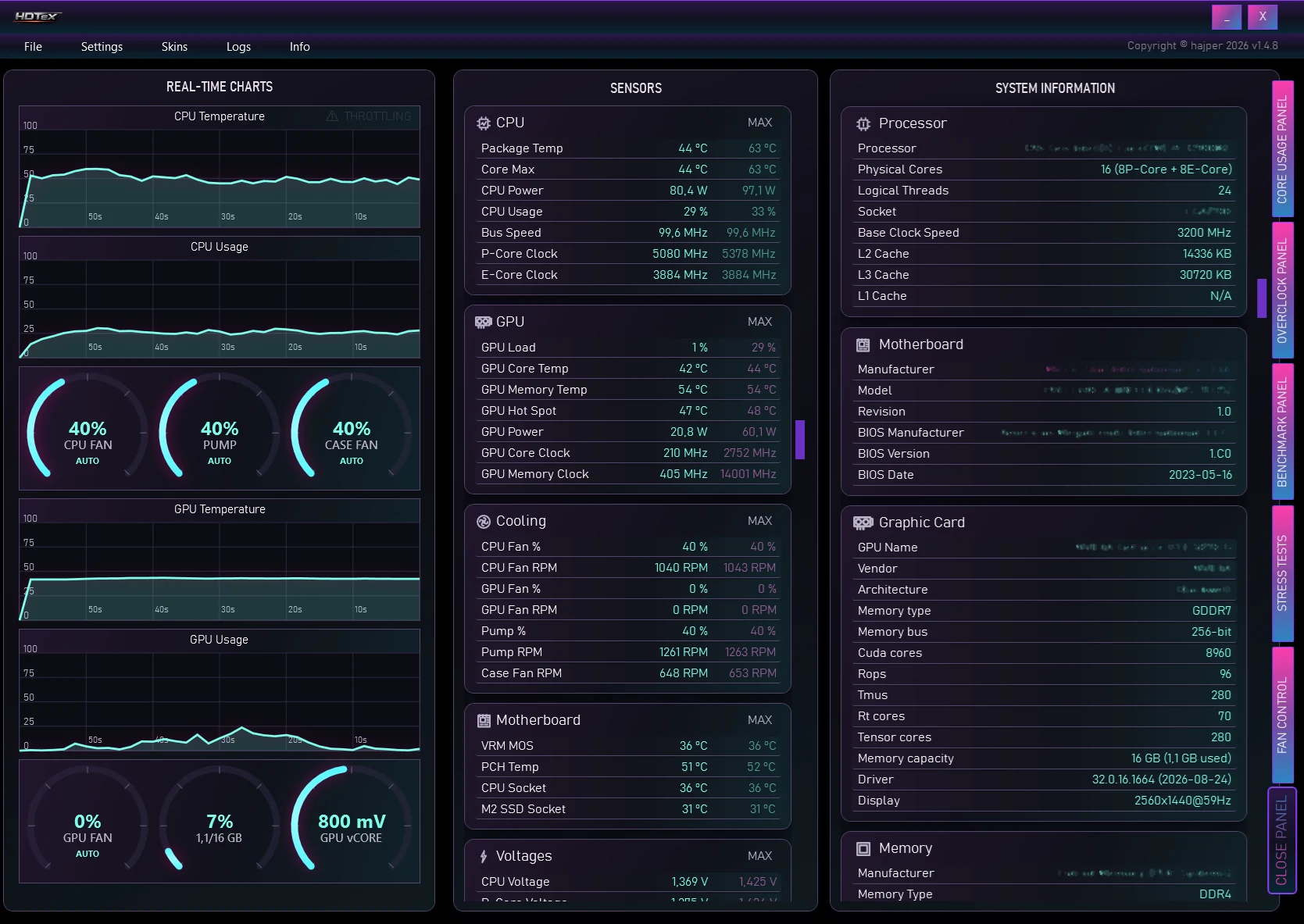This screenshot has width=1304, height=924.
Task: Open the Info menu
Action: 299,47
